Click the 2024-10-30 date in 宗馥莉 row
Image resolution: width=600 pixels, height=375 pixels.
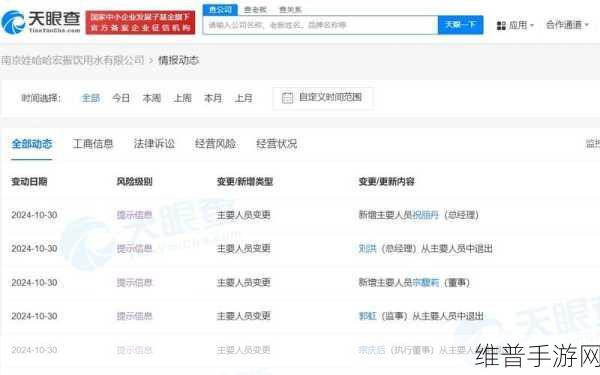pyautogui.click(x=34, y=283)
